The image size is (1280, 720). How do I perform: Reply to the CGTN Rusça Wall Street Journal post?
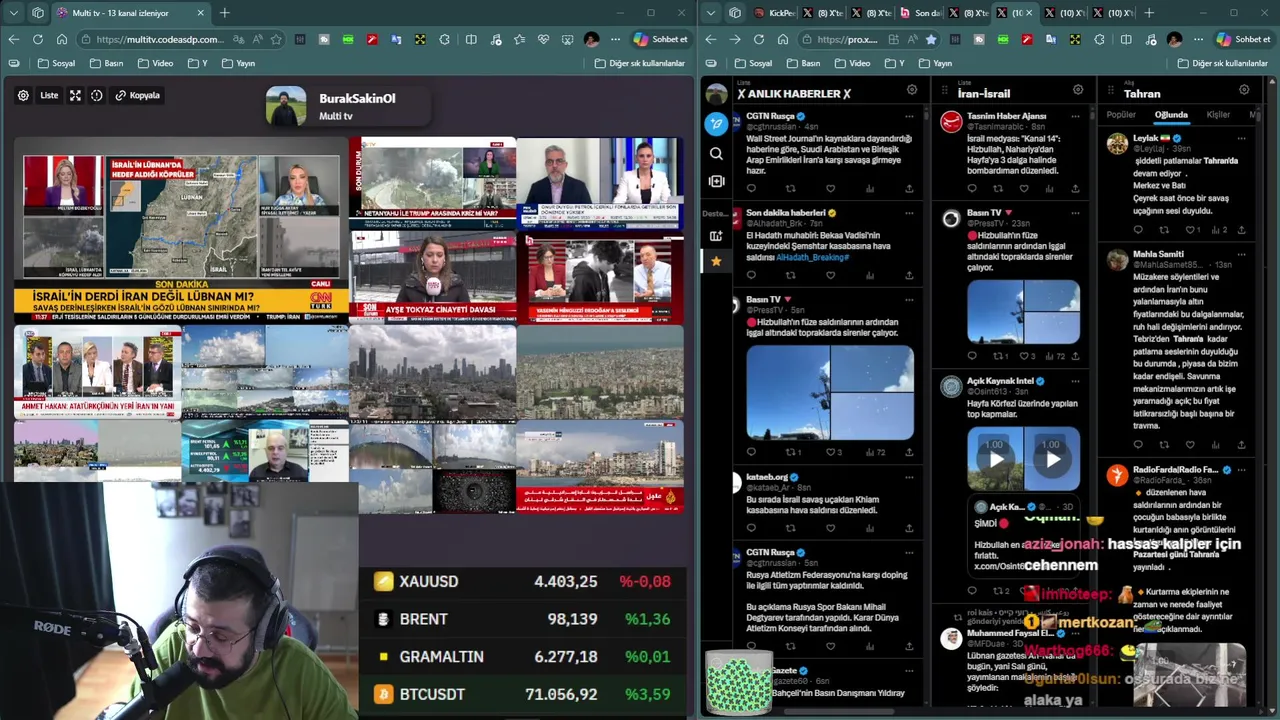[751, 188]
